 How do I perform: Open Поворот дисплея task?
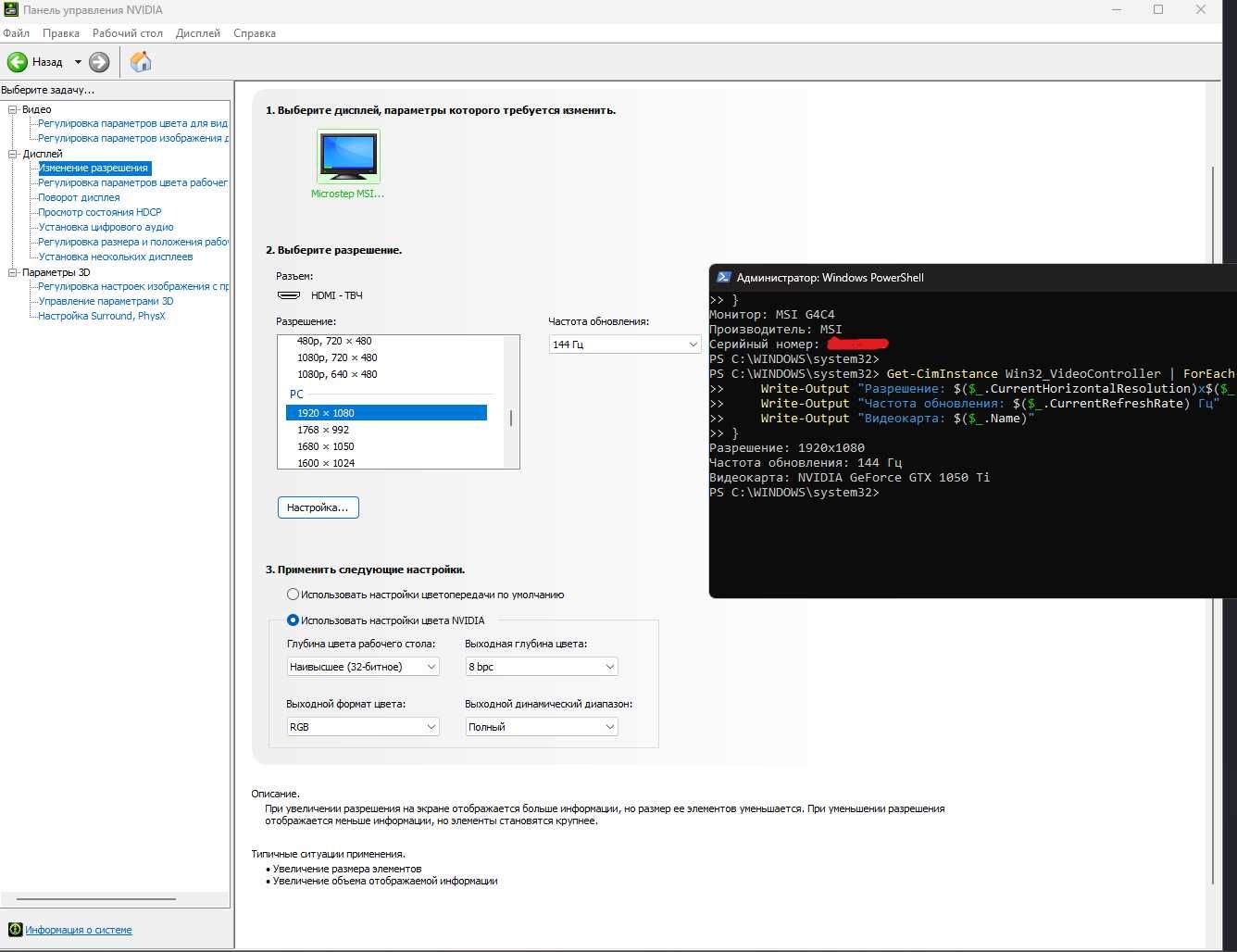pyautogui.click(x=79, y=197)
